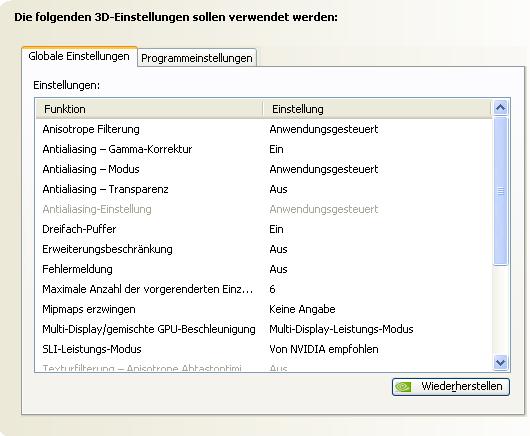Select the Erweiterungsbeschränkung row
The image size is (530, 436).
point(264,249)
